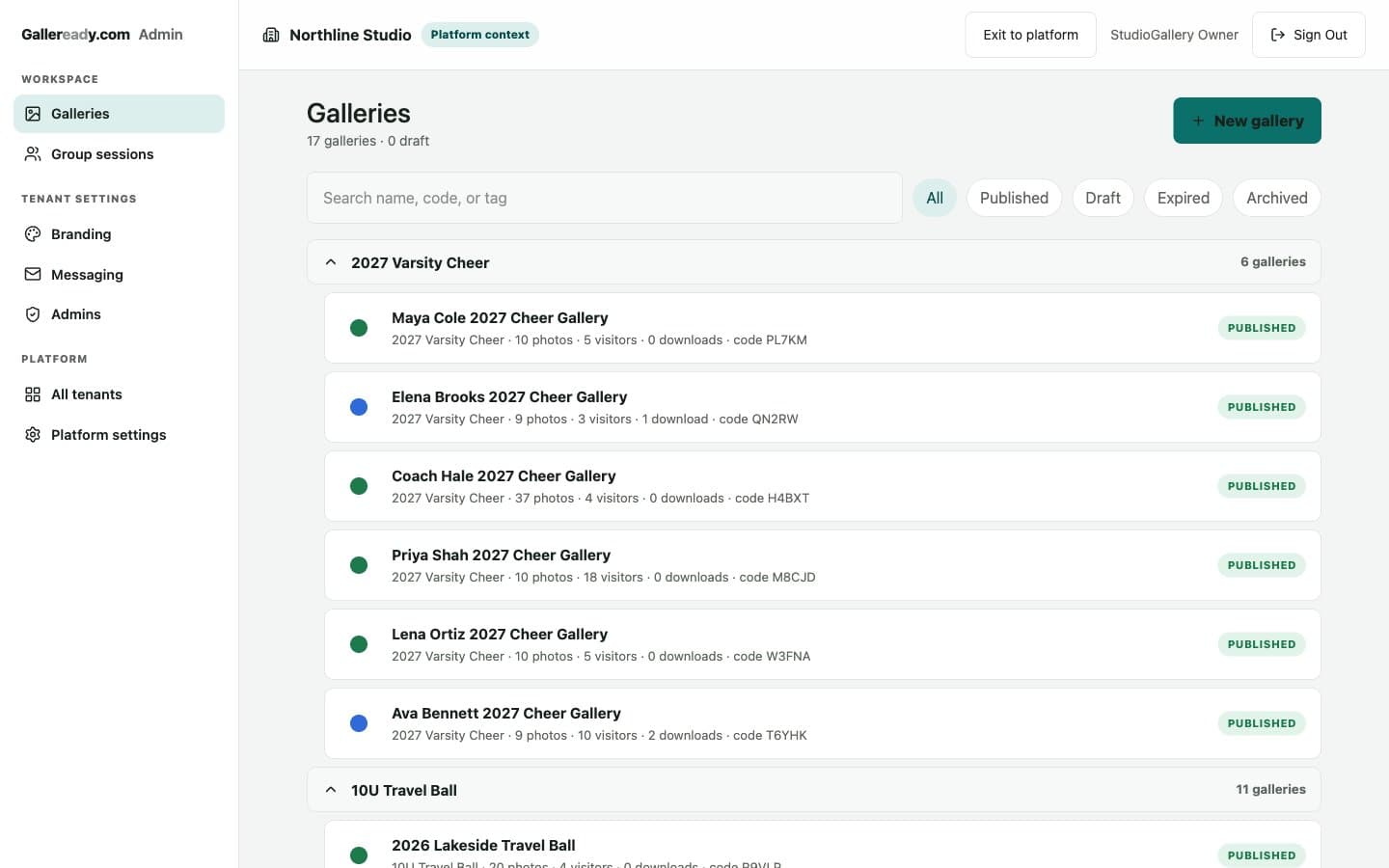
Task: Click Exit to platform button
Action: coord(1030,35)
